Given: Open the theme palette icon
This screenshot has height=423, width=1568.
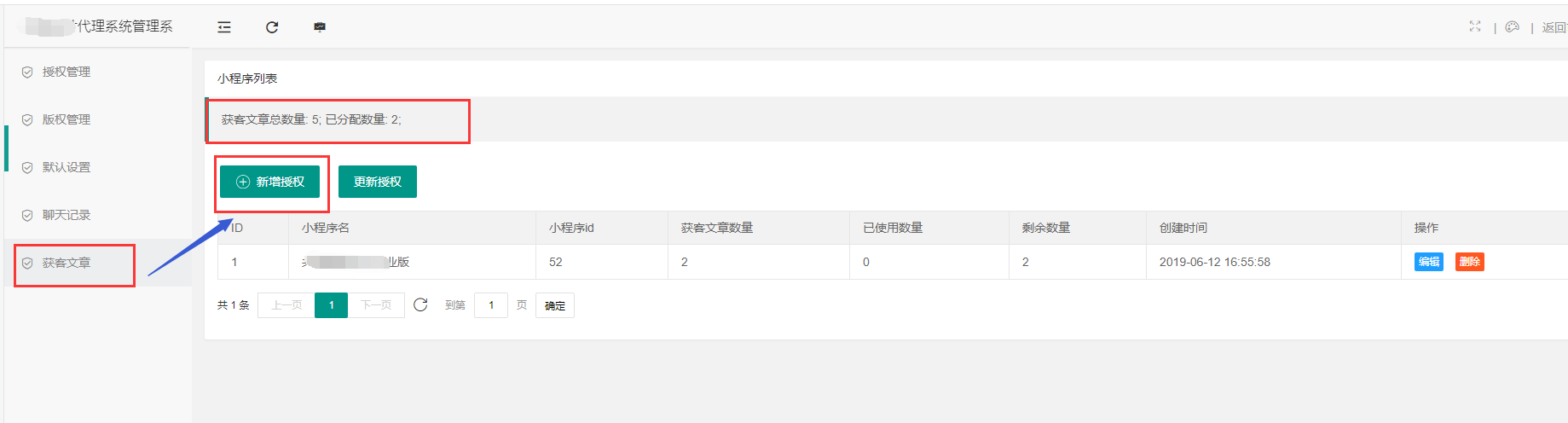Looking at the screenshot, I should tap(1513, 27).
